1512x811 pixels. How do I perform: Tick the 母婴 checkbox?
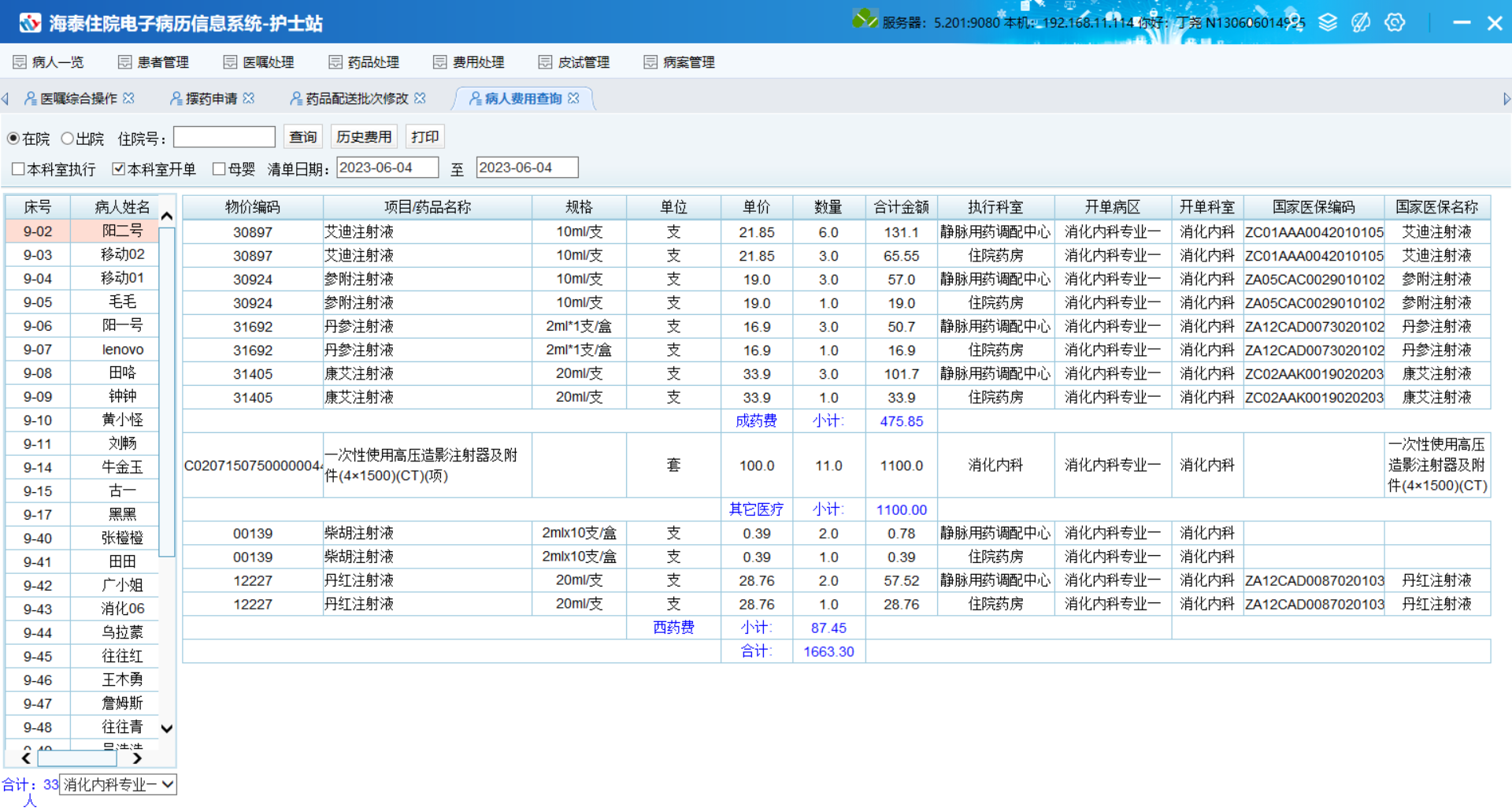tap(219, 169)
